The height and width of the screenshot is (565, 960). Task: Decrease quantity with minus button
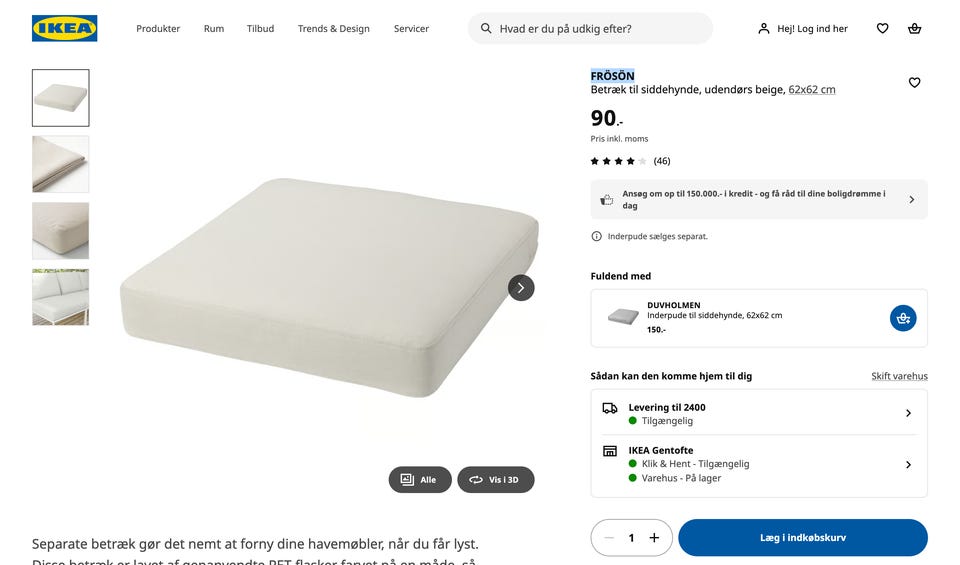[609, 537]
